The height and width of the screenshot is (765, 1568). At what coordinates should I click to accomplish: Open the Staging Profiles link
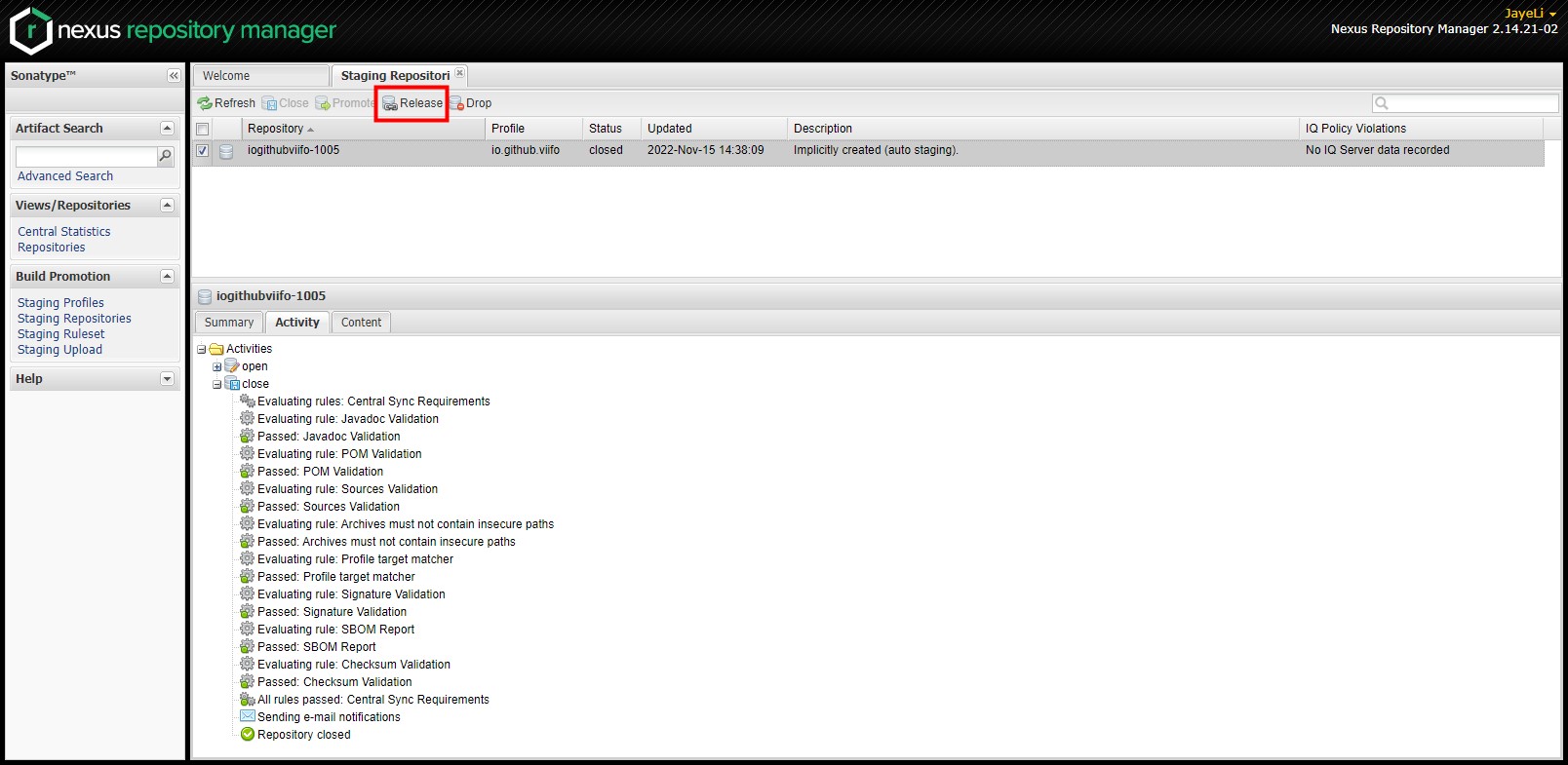tap(60, 303)
